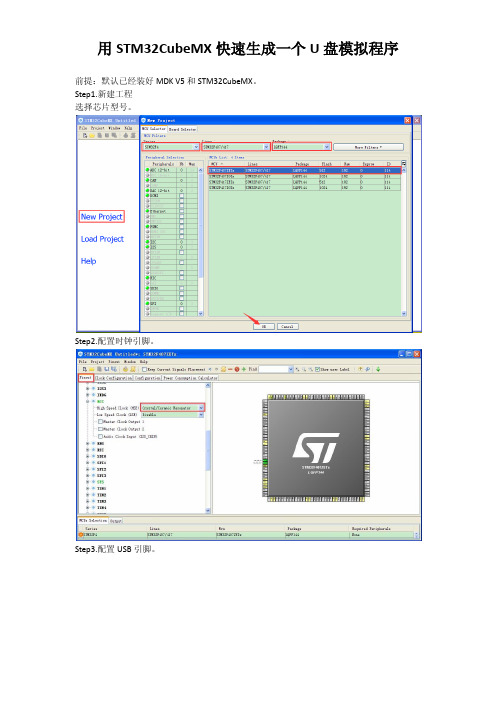Switch to the Clock Configuration tab
The height and width of the screenshot is (702, 496).
113,378
